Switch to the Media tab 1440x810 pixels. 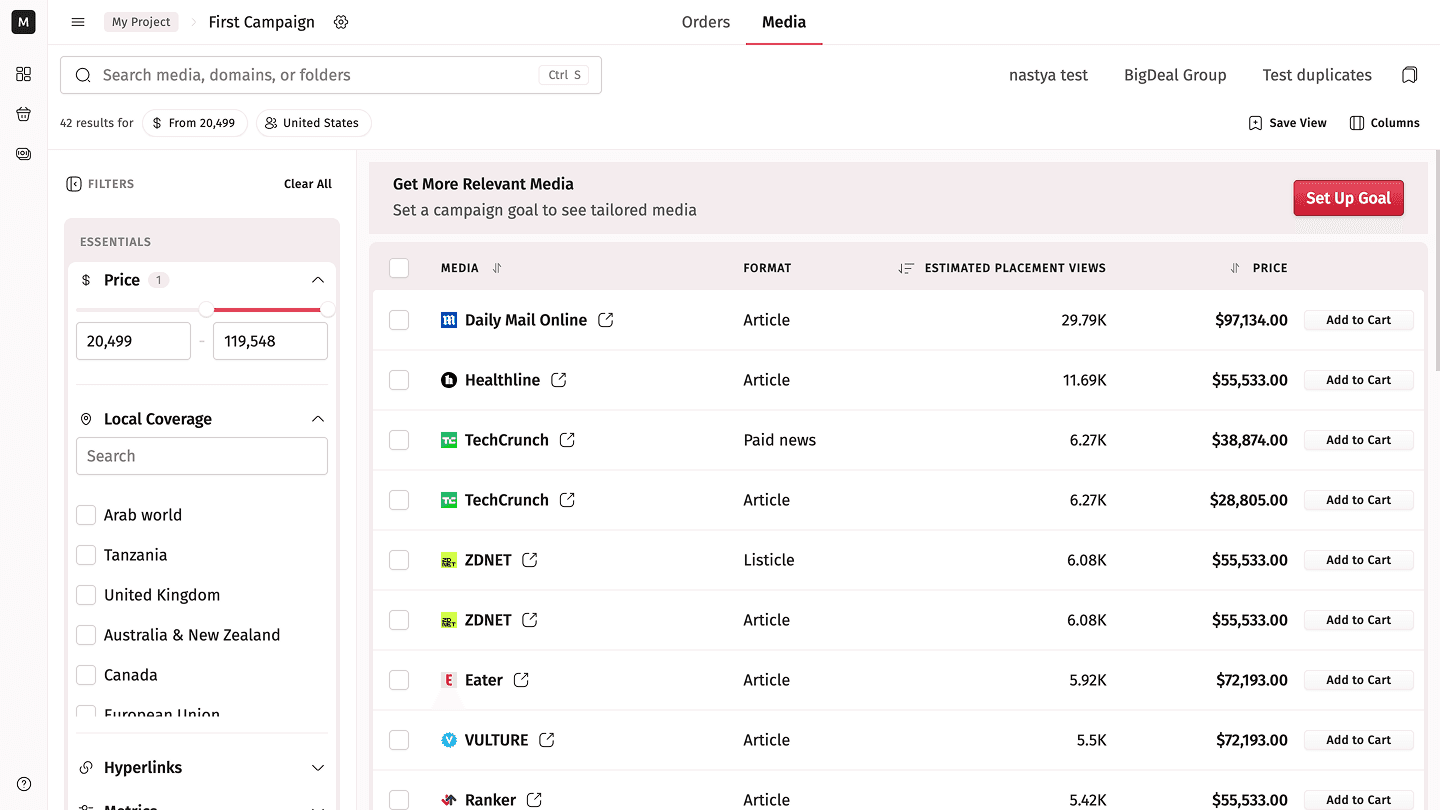click(784, 22)
